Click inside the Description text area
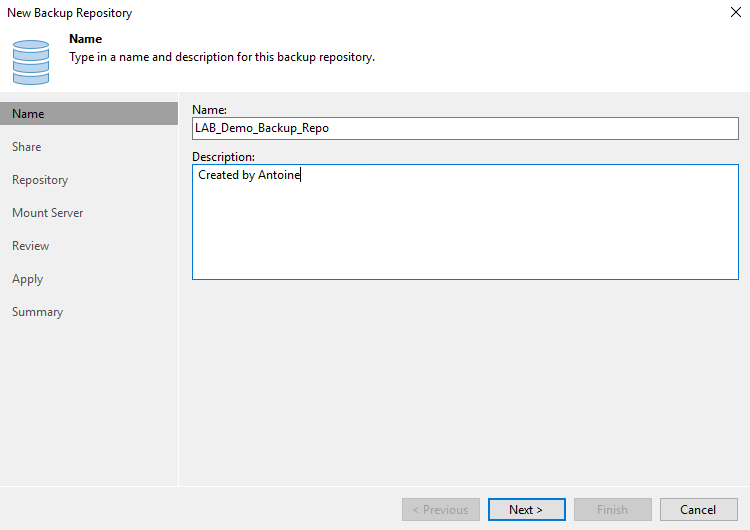 coord(465,222)
